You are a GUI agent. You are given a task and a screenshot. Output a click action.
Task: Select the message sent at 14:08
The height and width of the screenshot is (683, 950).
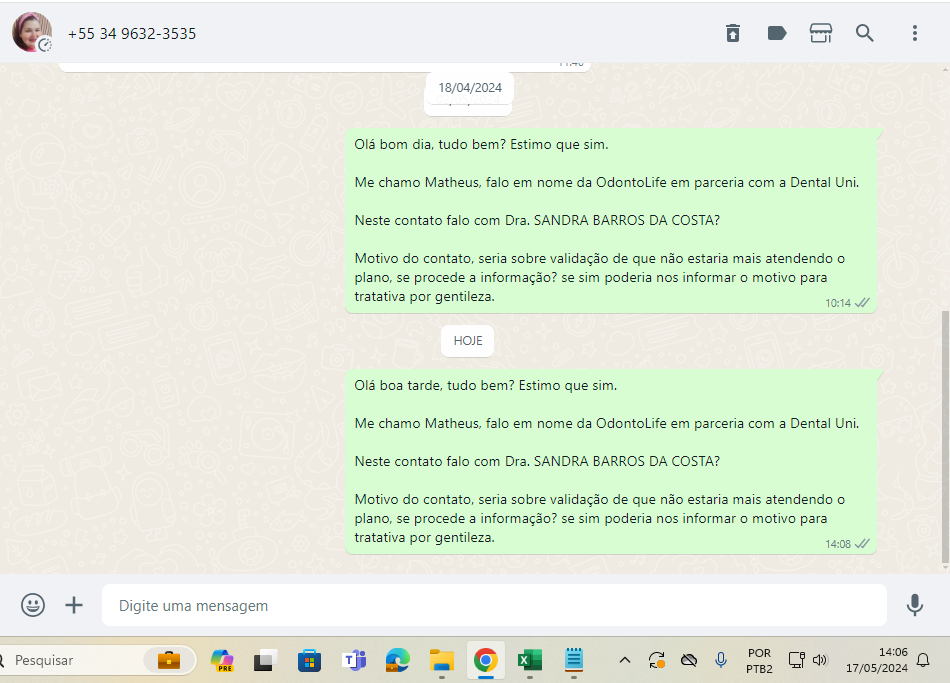pos(611,461)
